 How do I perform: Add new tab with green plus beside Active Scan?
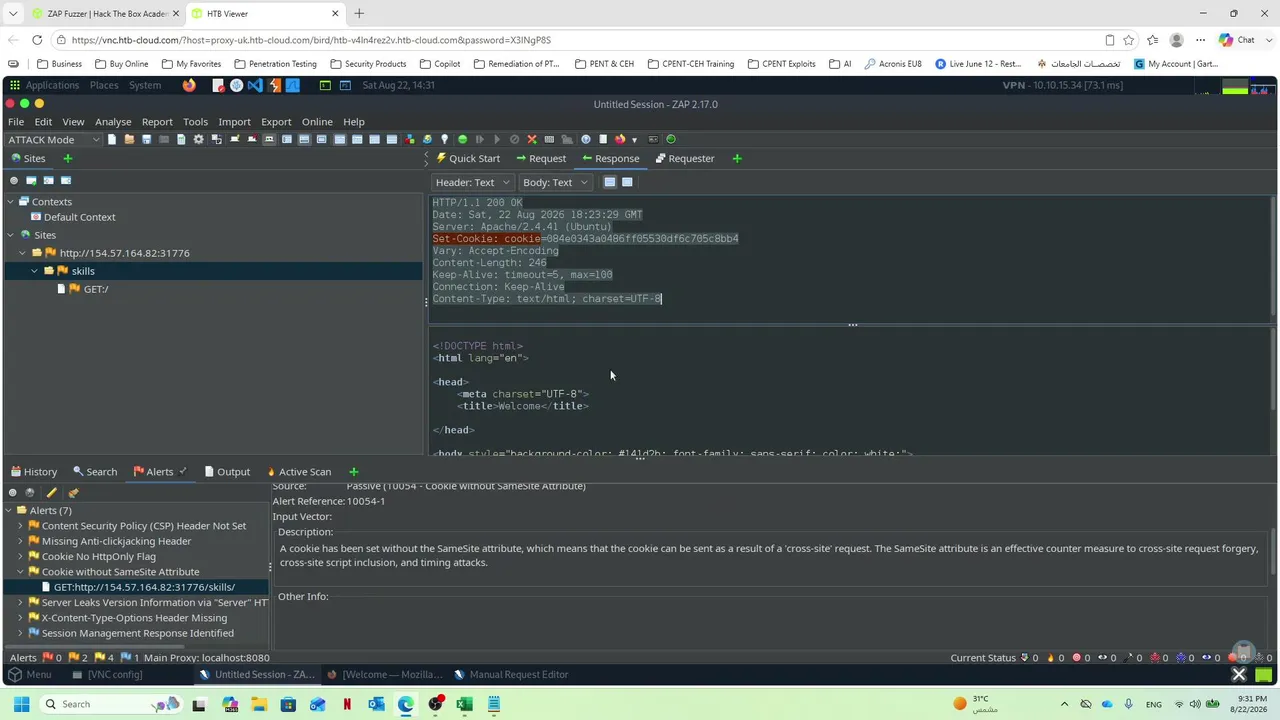pos(353,472)
